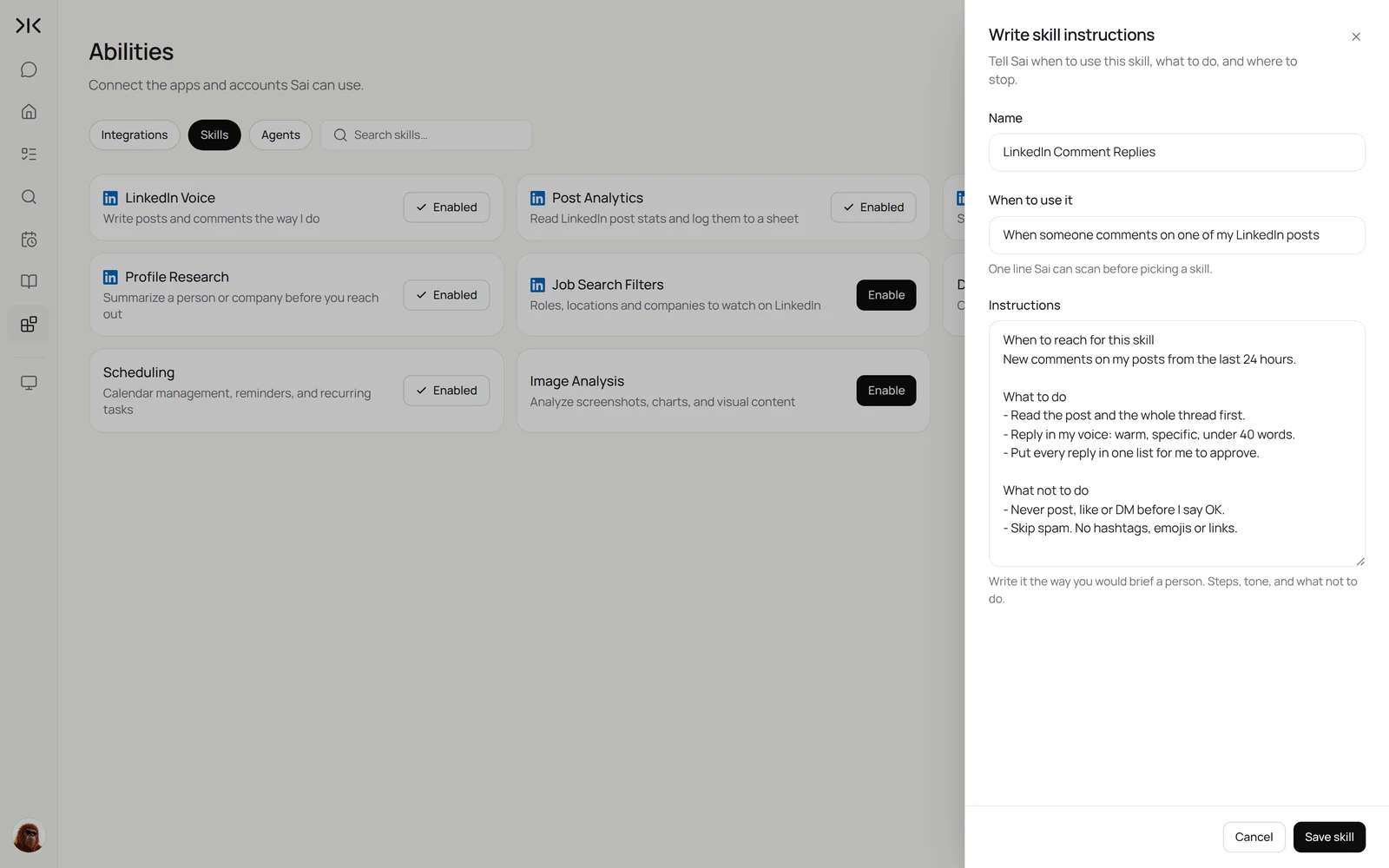This screenshot has height=868, width=1389.
Task: Click the Write skill instructions heading
Action: [x=1071, y=35]
